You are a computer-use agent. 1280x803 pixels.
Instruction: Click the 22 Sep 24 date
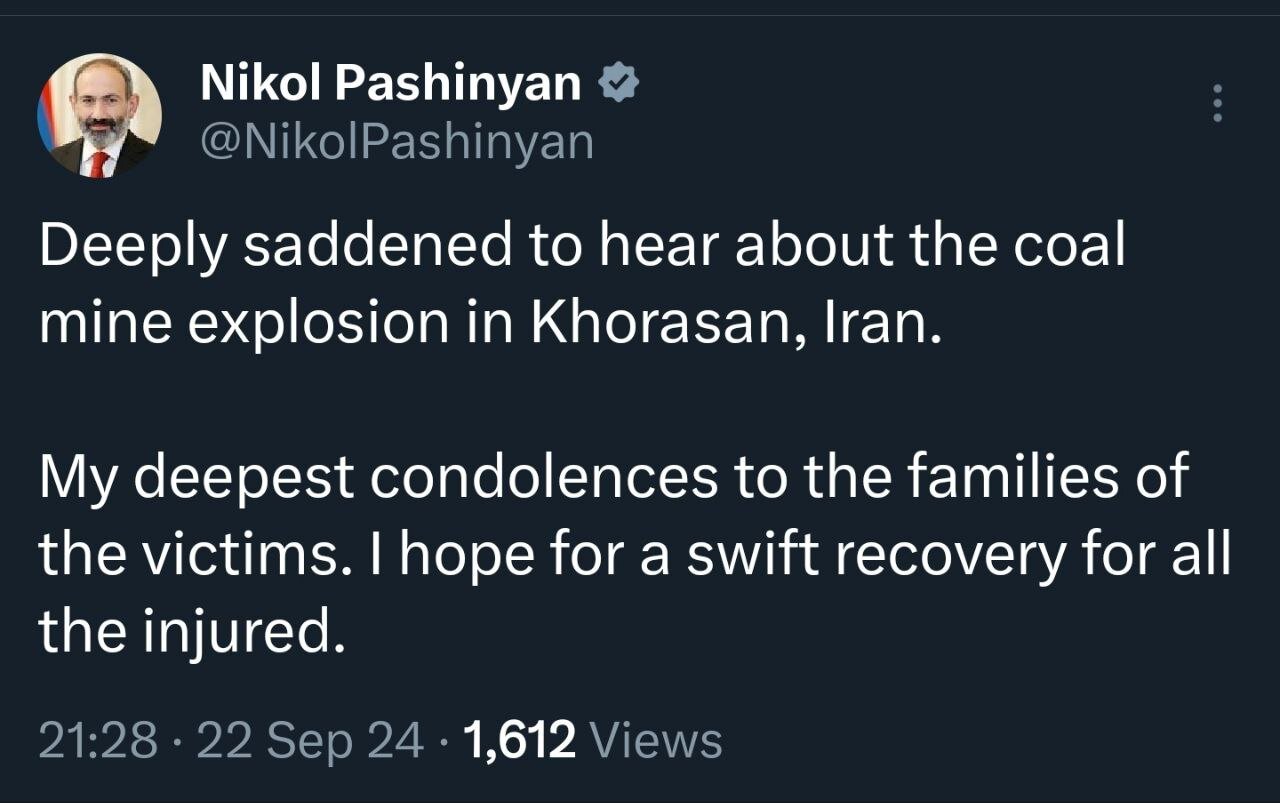point(309,741)
